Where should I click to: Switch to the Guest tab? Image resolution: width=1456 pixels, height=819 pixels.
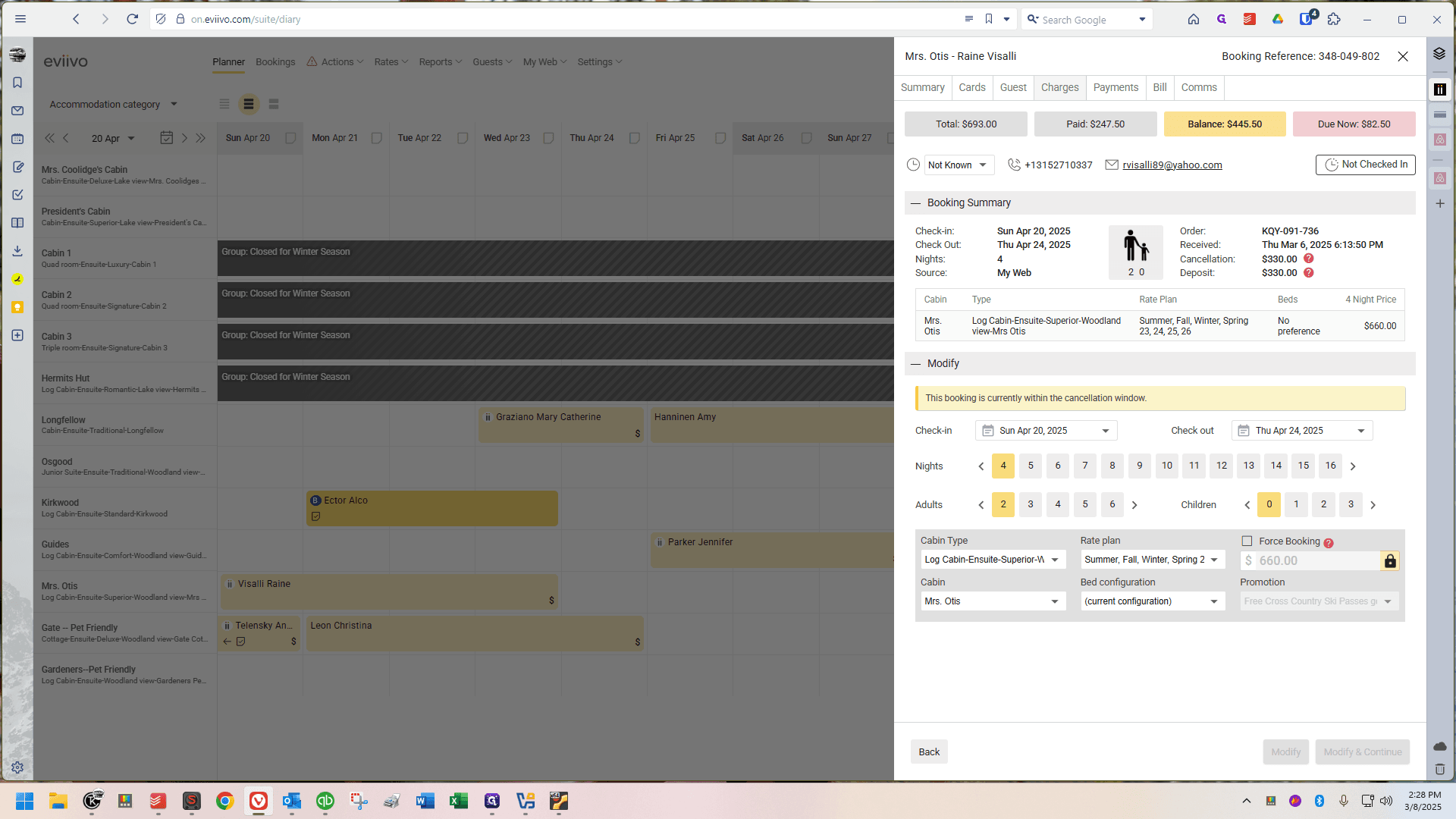click(x=1013, y=87)
